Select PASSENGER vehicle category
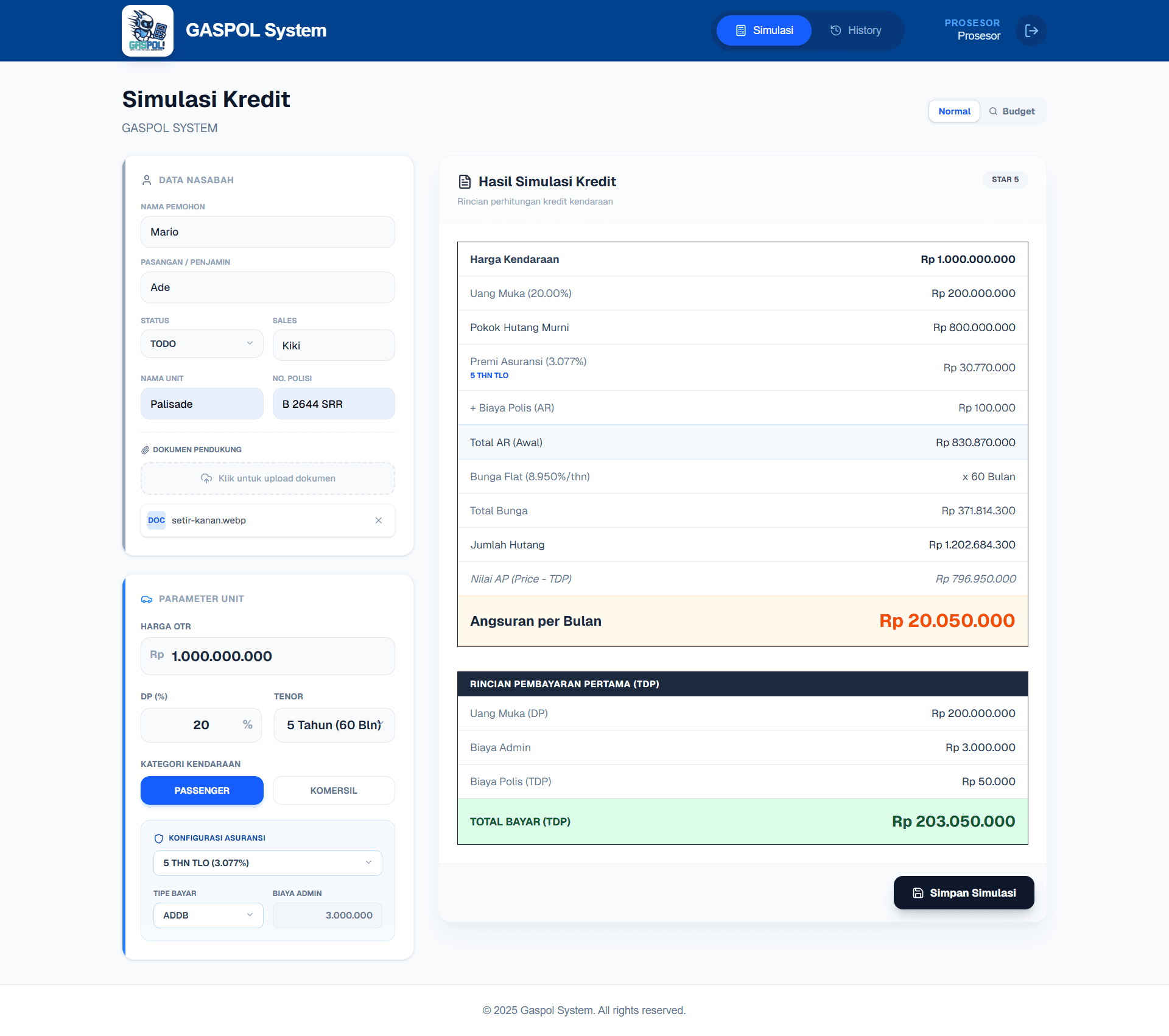1169x1036 pixels. point(202,790)
